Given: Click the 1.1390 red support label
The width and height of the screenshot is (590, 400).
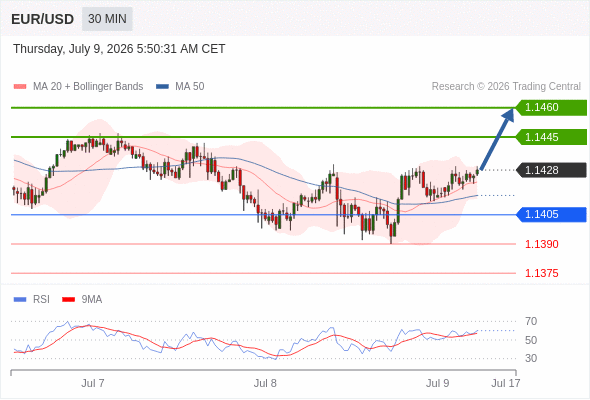Looking at the screenshot, I should coord(541,244).
